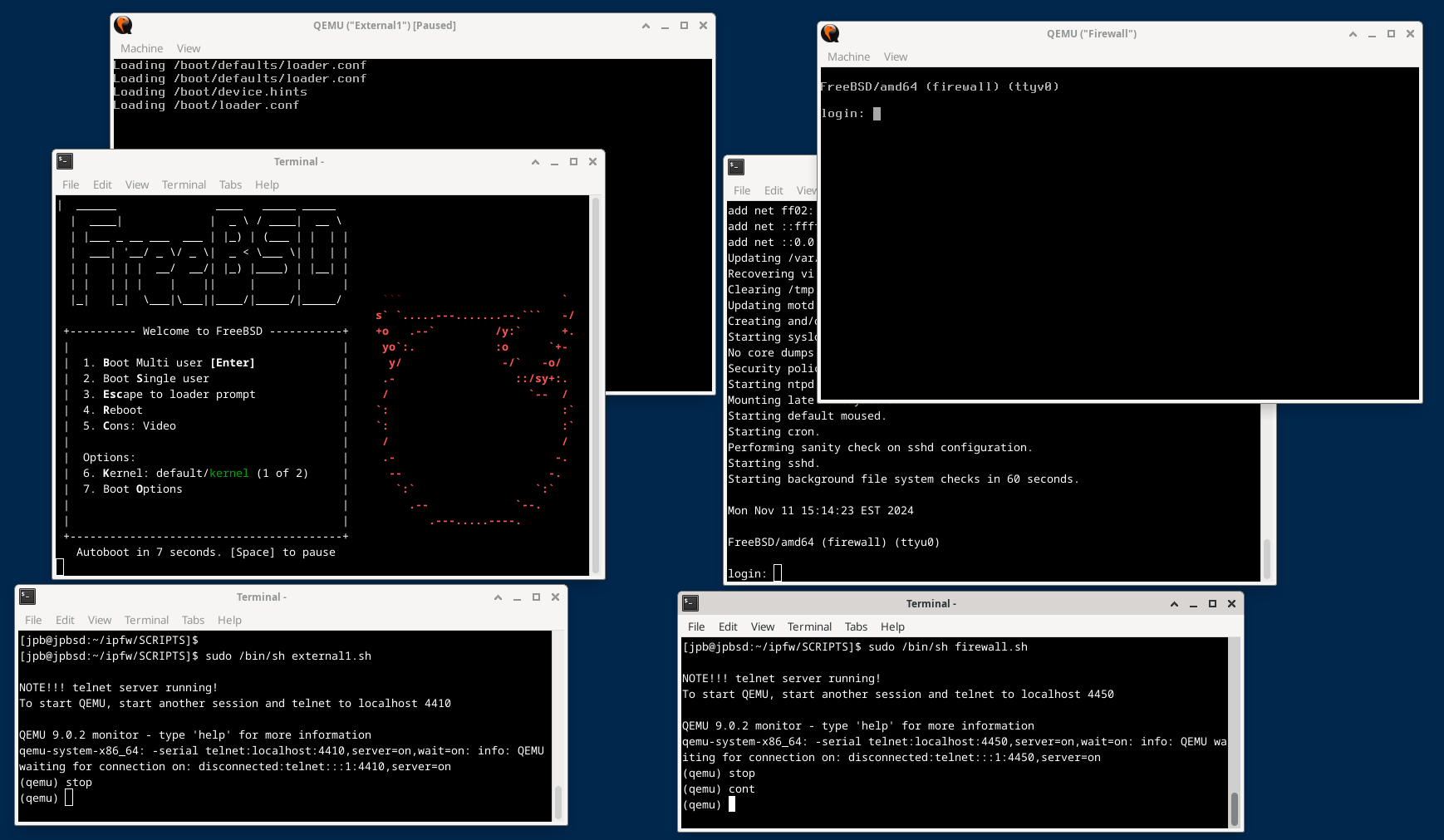Open the Machine menu in QEMU External1
Screen dimensions: 1444x840
click(141, 48)
